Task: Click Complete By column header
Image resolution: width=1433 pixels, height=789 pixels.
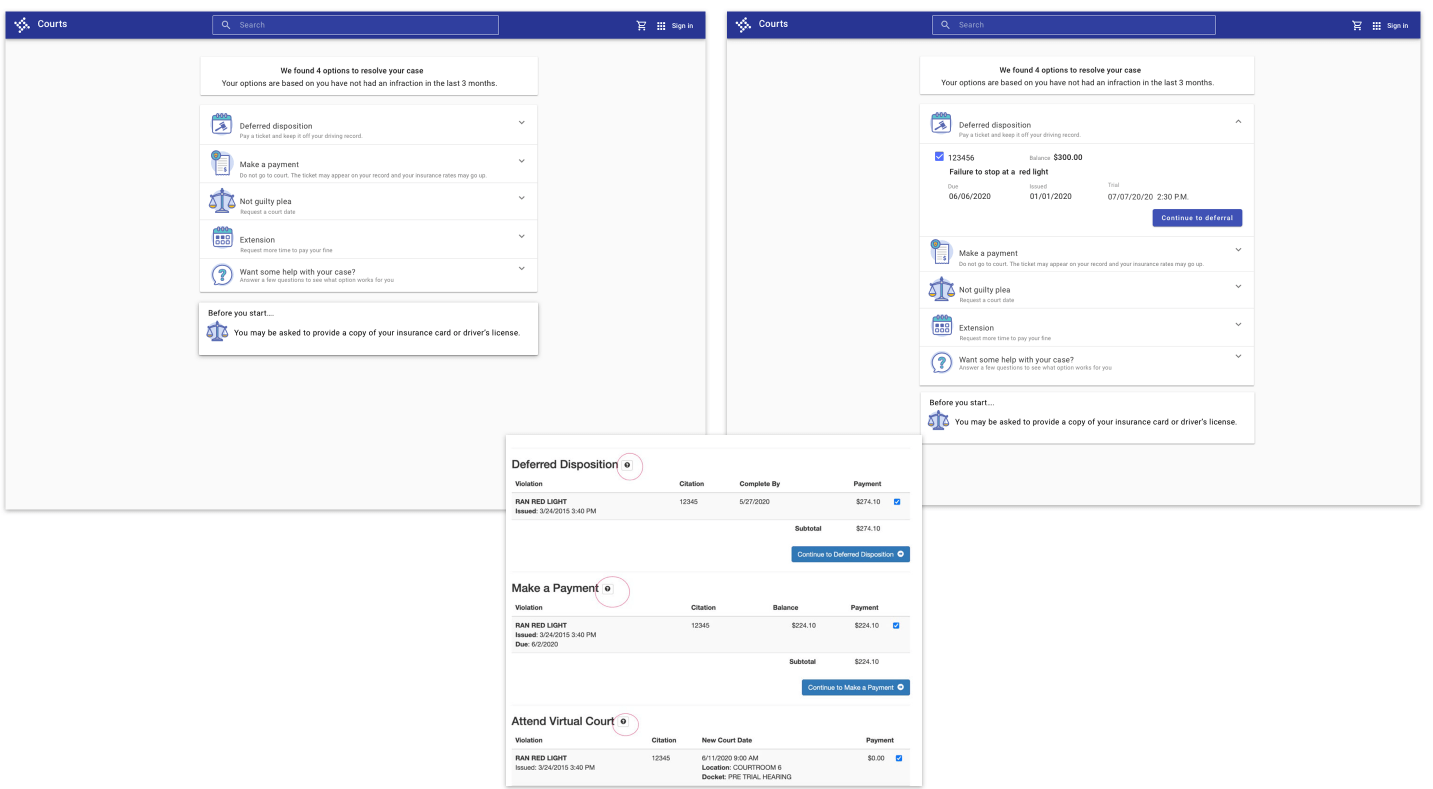Action: pyautogui.click(x=760, y=484)
